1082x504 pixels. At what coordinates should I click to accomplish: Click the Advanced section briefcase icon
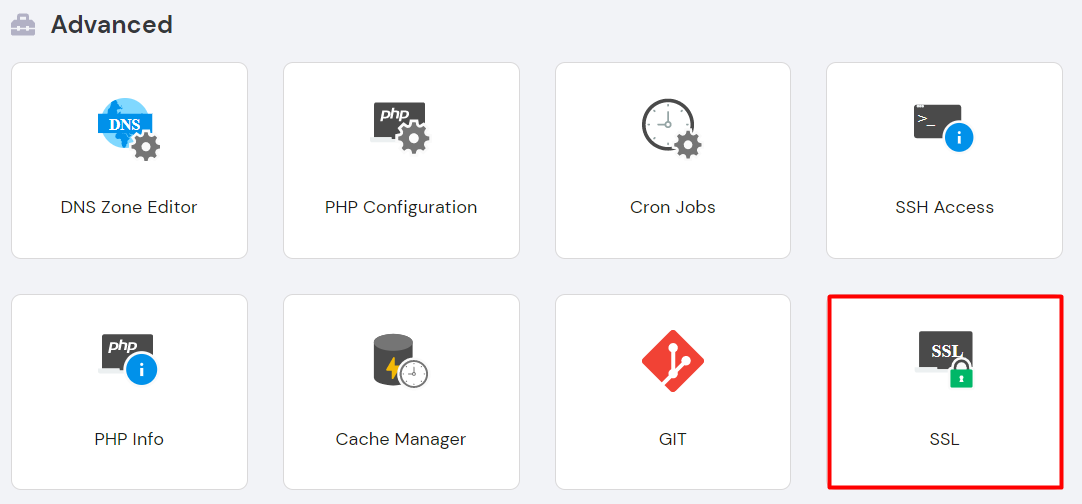(x=23, y=25)
